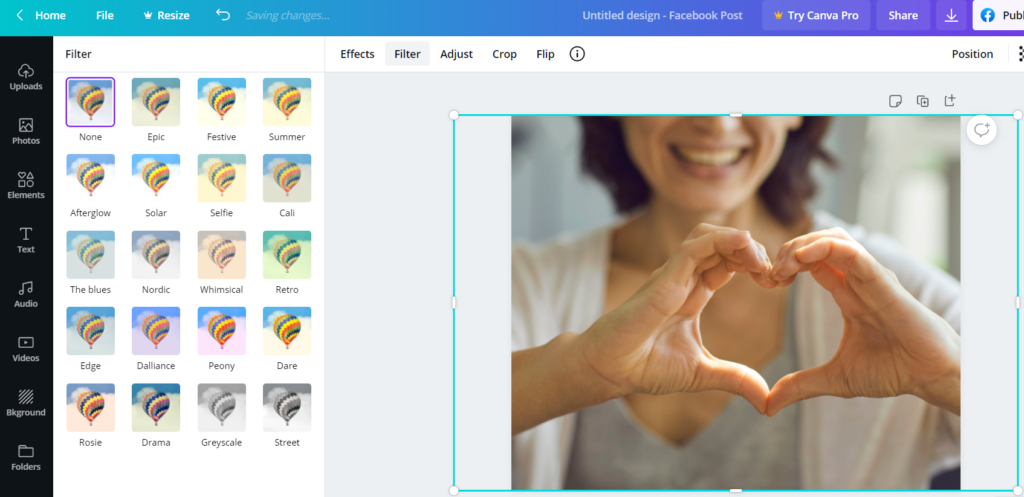Select the None filter thumbnail

pos(90,102)
